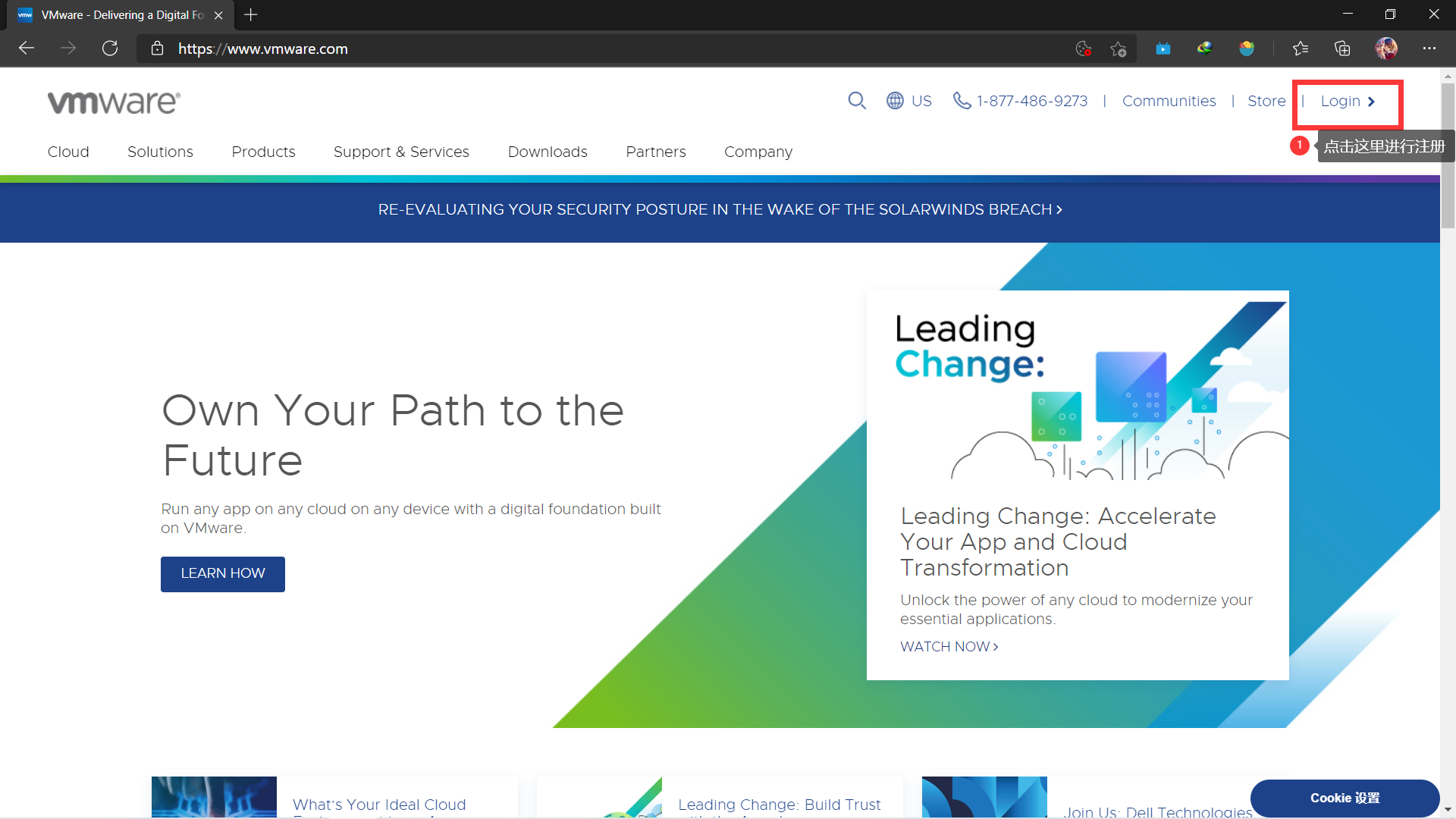Open the Support & Services menu
Image resolution: width=1456 pixels, height=819 pixels.
[401, 152]
